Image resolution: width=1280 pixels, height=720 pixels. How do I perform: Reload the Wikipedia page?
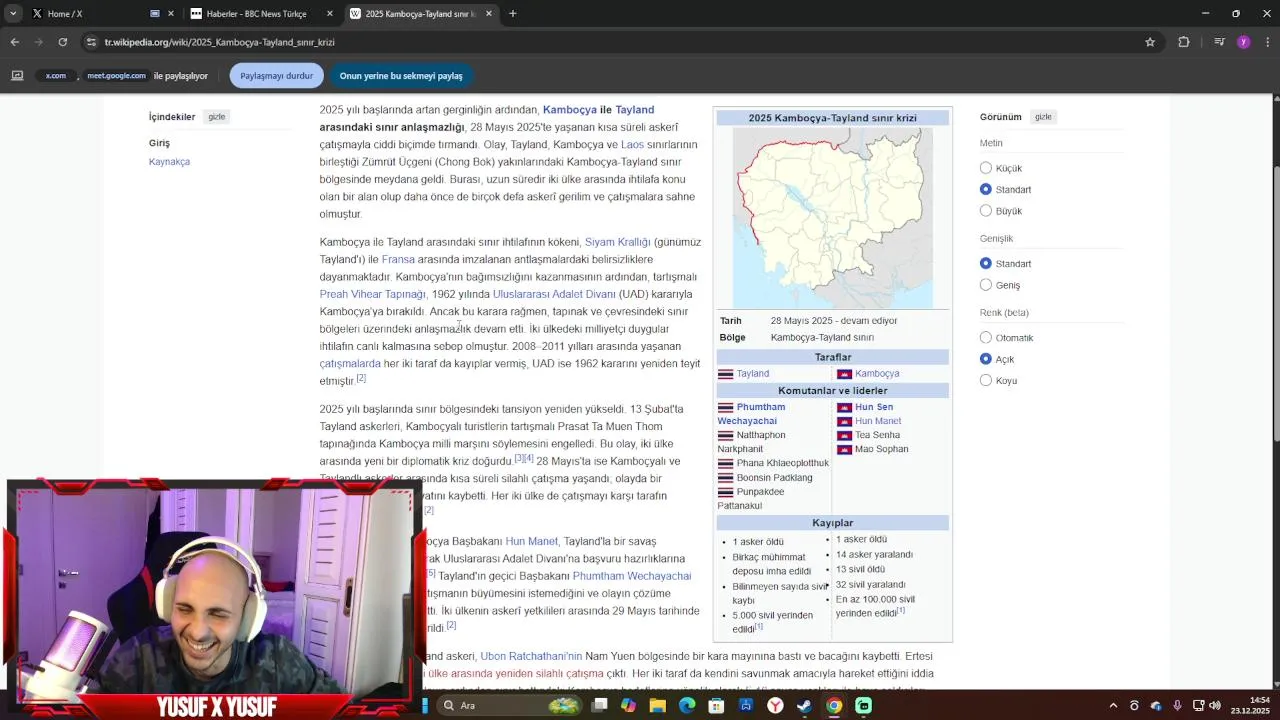(62, 42)
